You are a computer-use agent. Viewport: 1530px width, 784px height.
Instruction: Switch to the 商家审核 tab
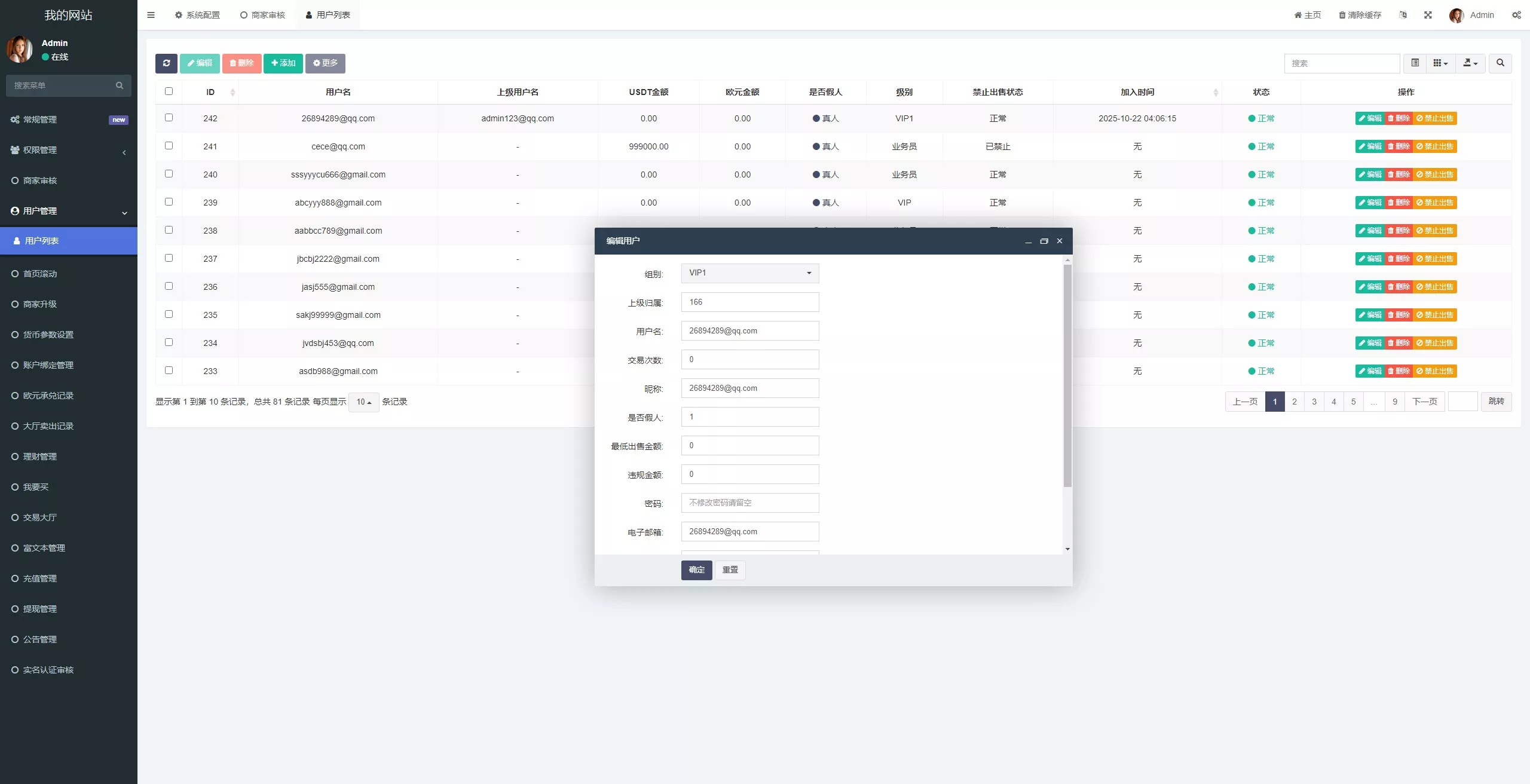pos(262,15)
